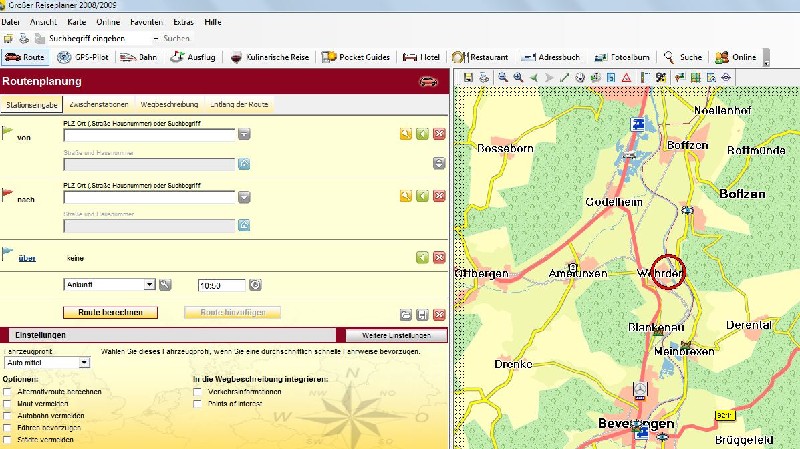Switch to the 'Wegbeschreibung' tab

point(168,104)
